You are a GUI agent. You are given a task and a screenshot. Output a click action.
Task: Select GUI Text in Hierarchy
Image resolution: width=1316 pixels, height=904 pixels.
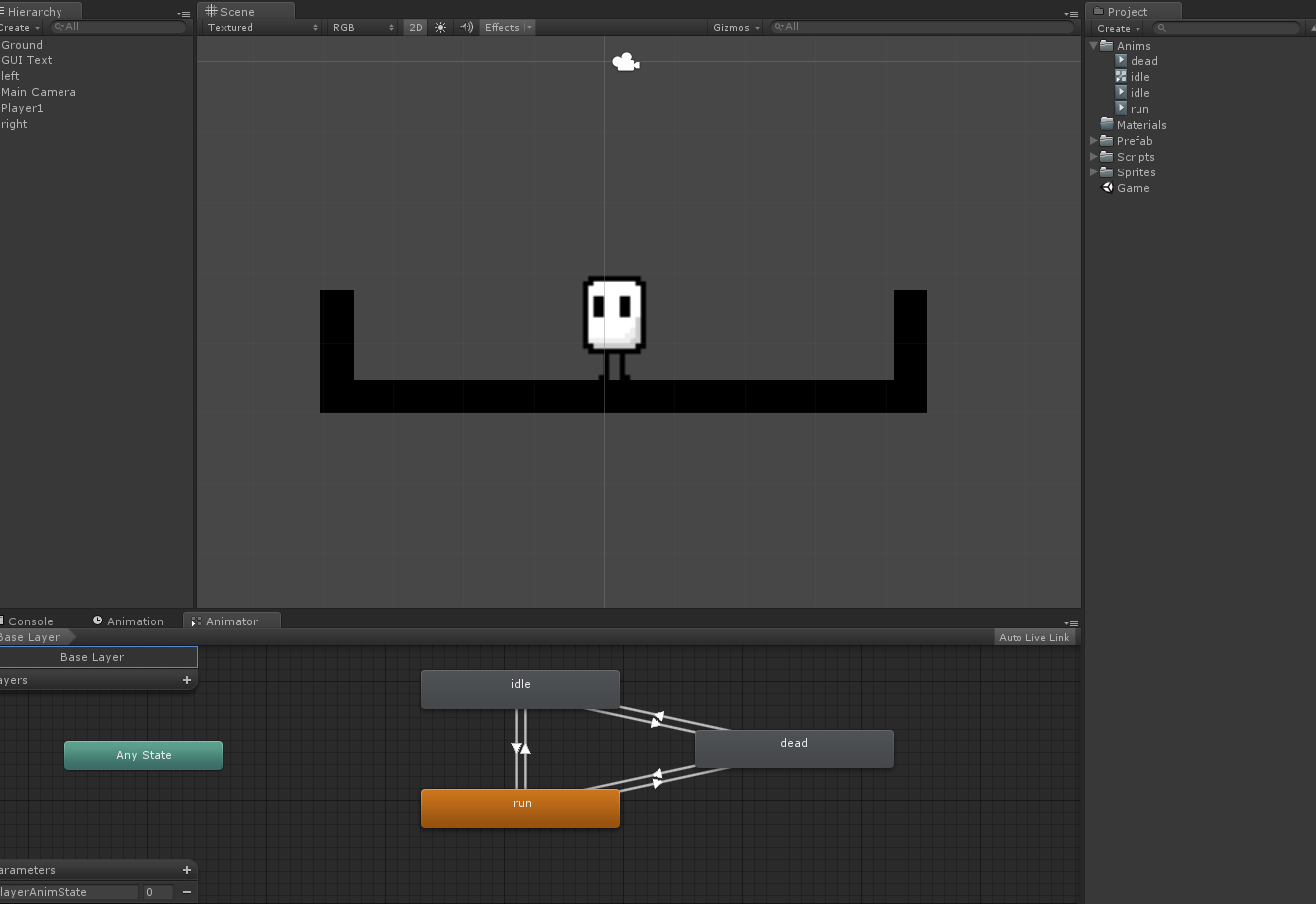pyautogui.click(x=27, y=60)
